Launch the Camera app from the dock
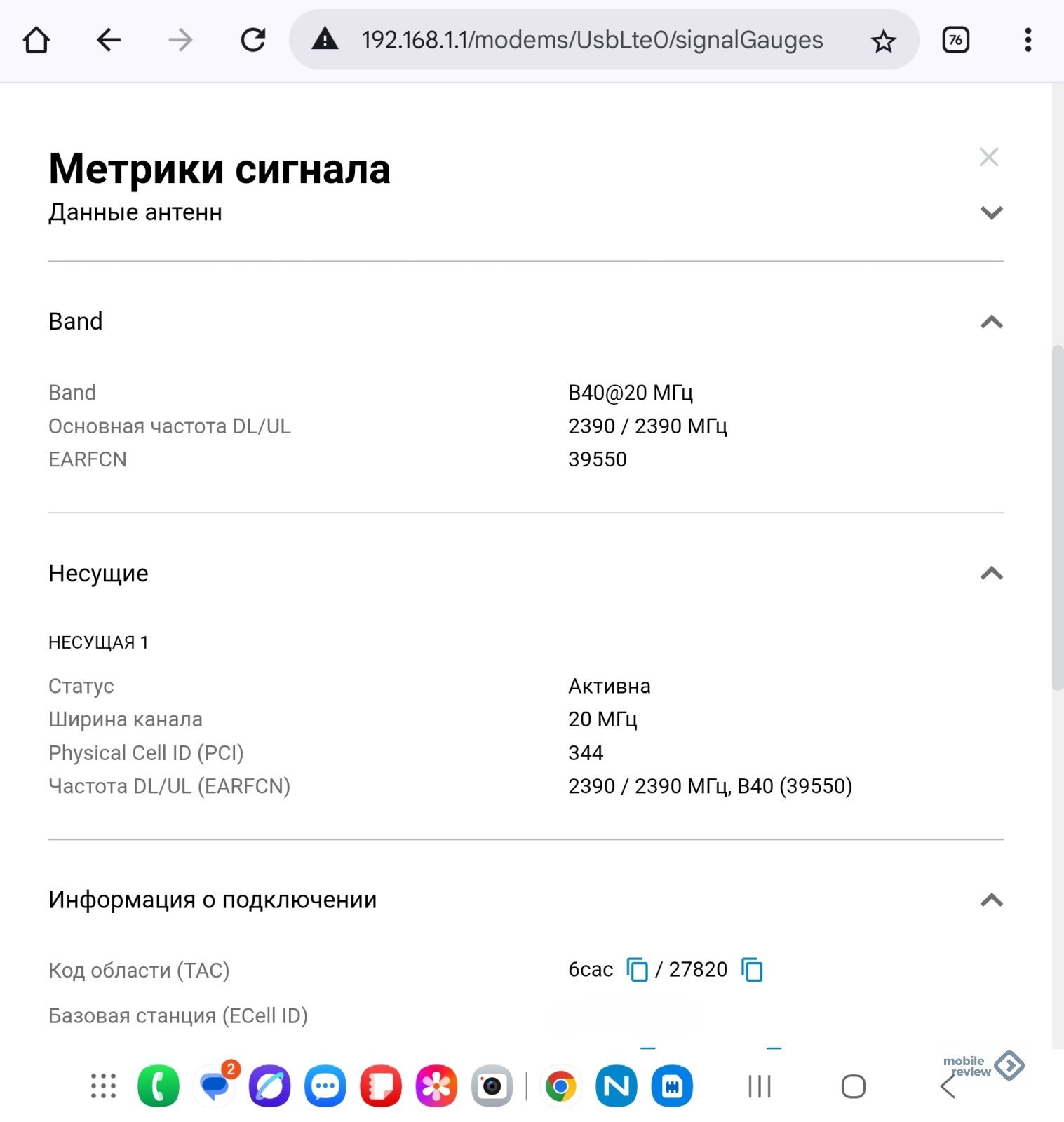 click(x=492, y=1086)
